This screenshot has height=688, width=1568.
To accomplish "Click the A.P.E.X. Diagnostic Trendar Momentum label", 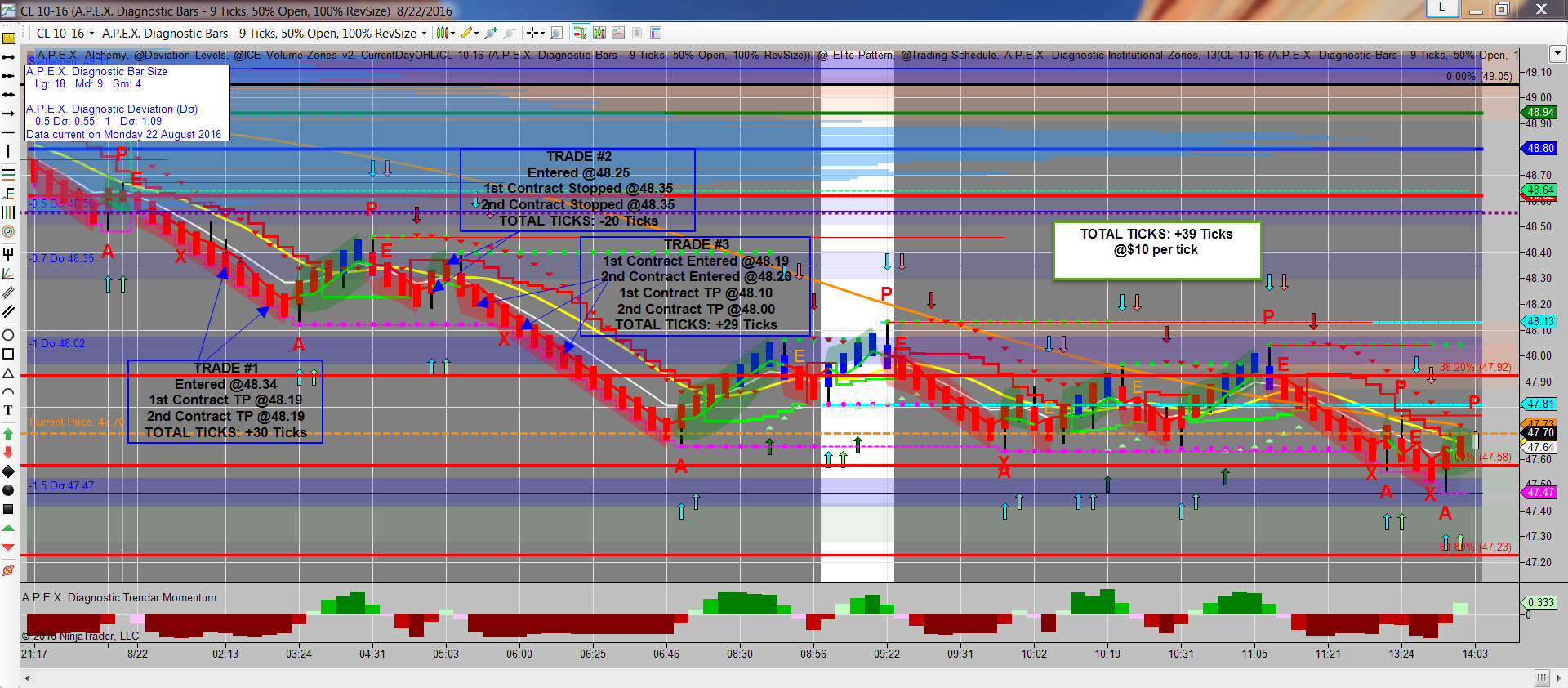I will (119, 598).
